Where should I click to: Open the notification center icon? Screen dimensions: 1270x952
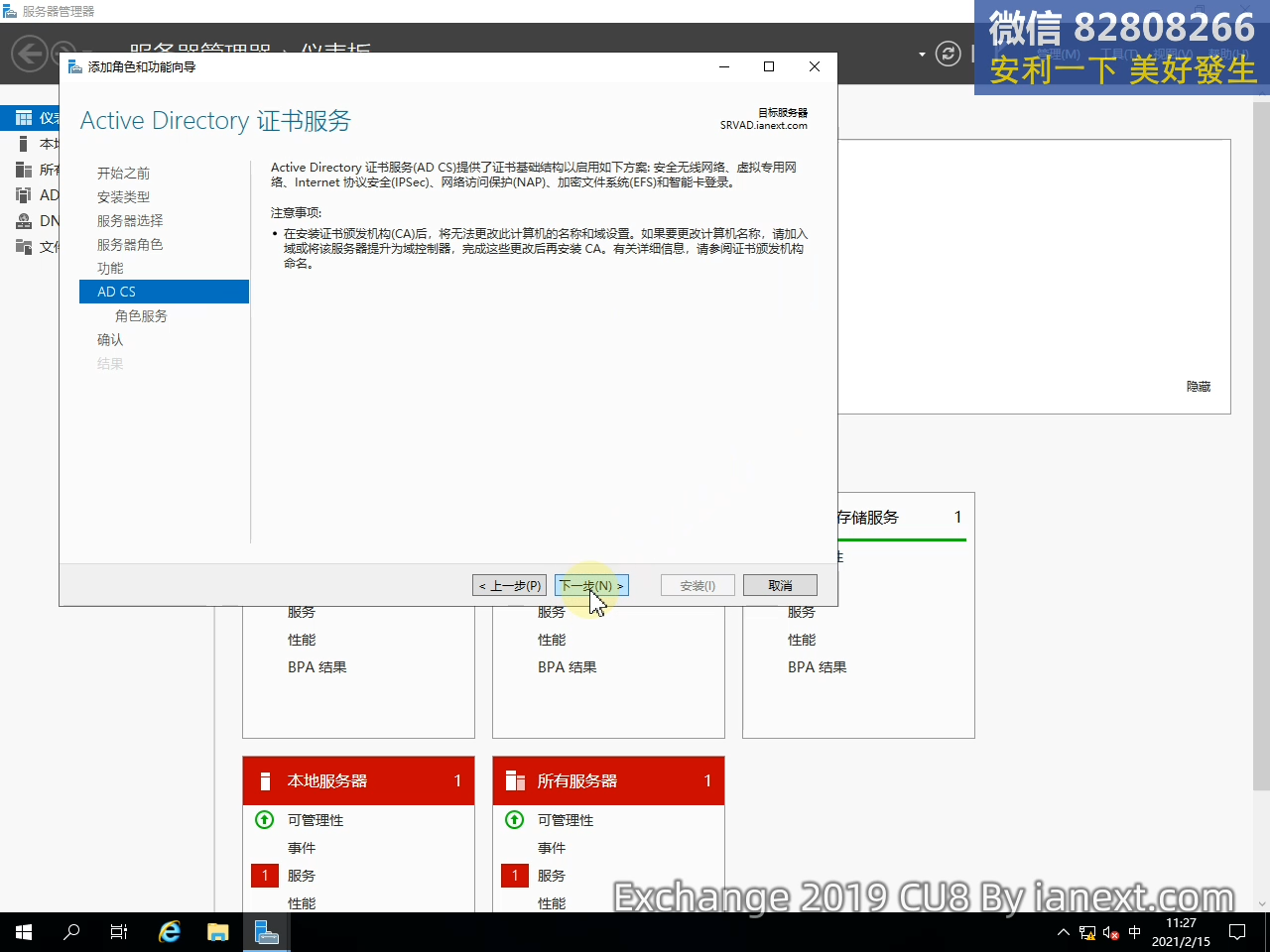point(1237,932)
